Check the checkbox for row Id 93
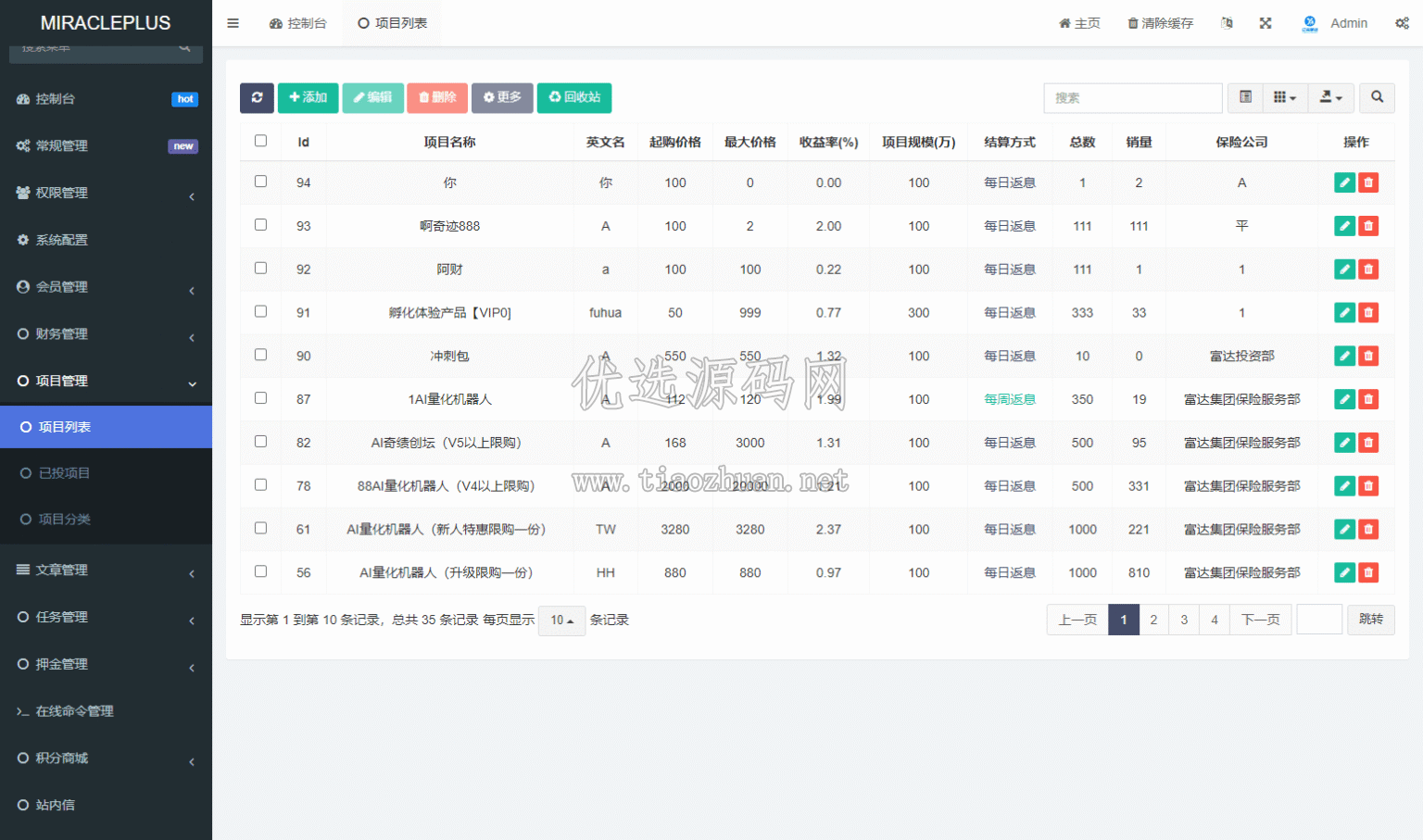This screenshot has height=840, width=1423. (260, 225)
